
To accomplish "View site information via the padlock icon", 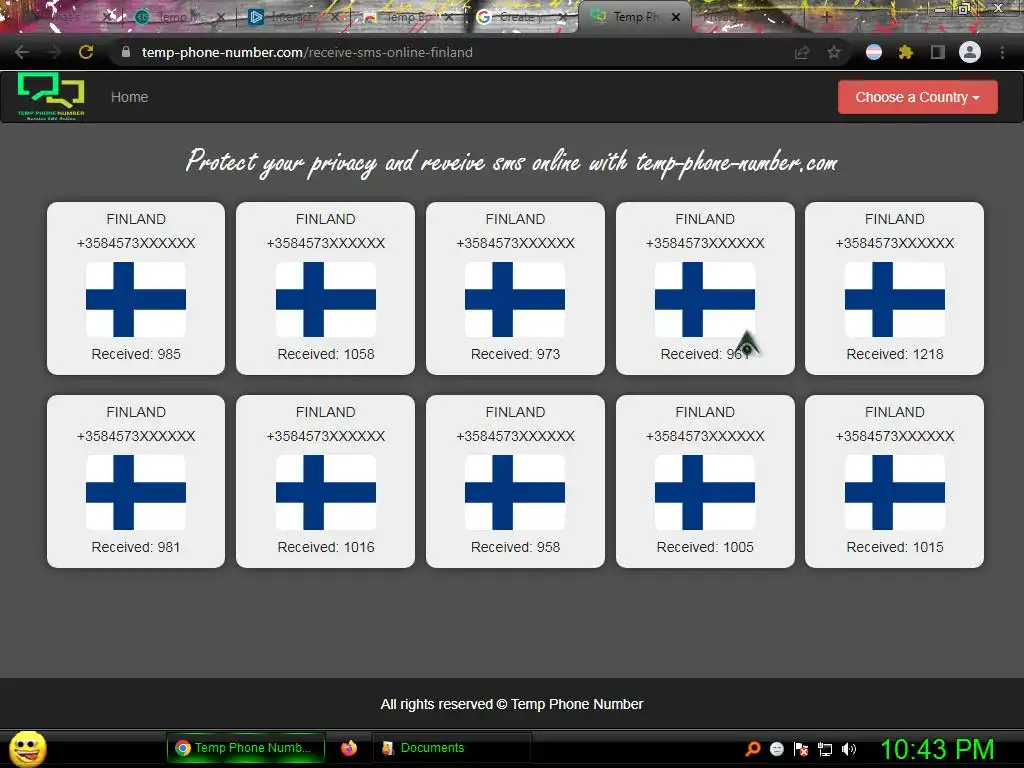I will coord(126,52).
